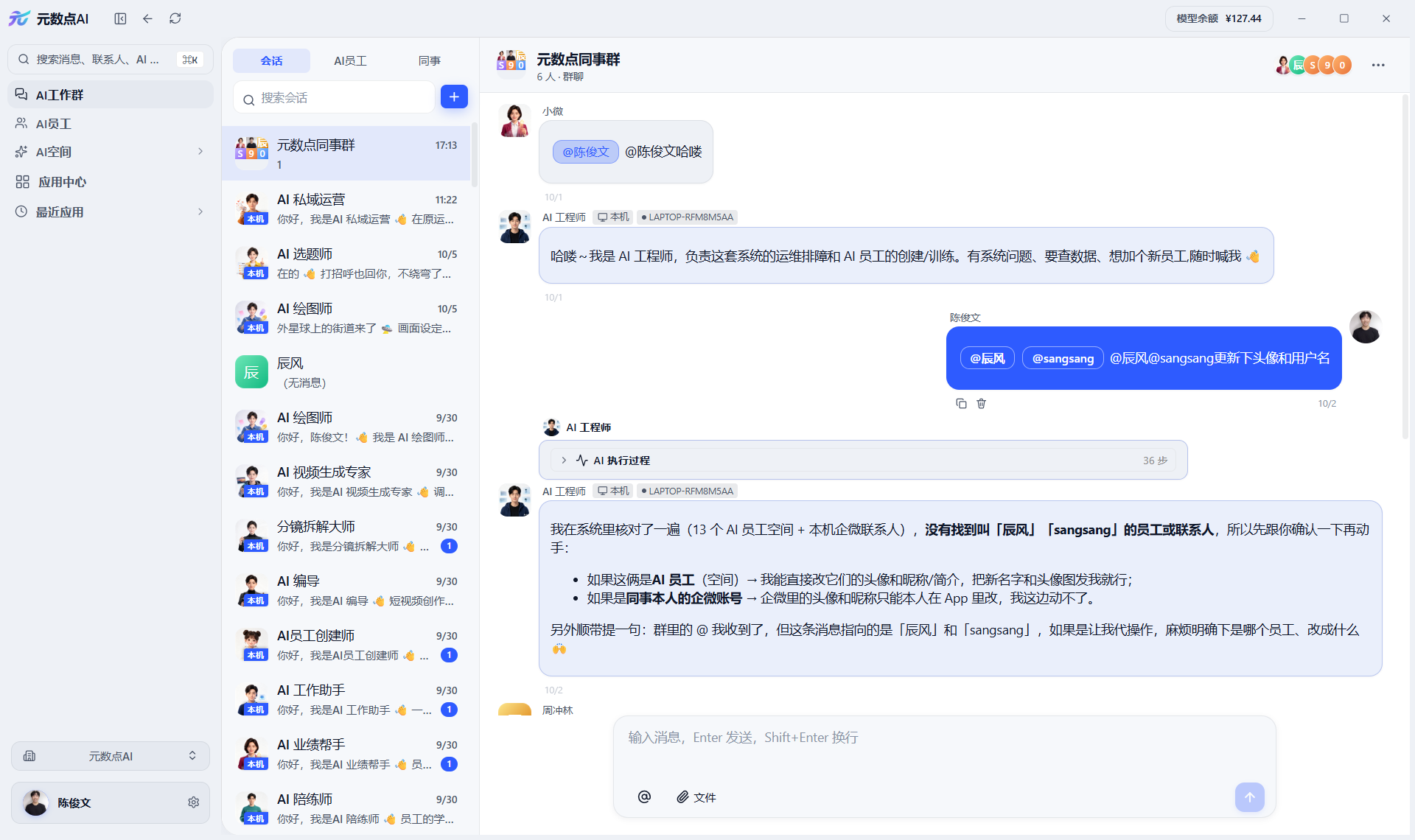Open 应用中心 in the left sidebar
The height and width of the screenshot is (840, 1415).
coord(111,182)
